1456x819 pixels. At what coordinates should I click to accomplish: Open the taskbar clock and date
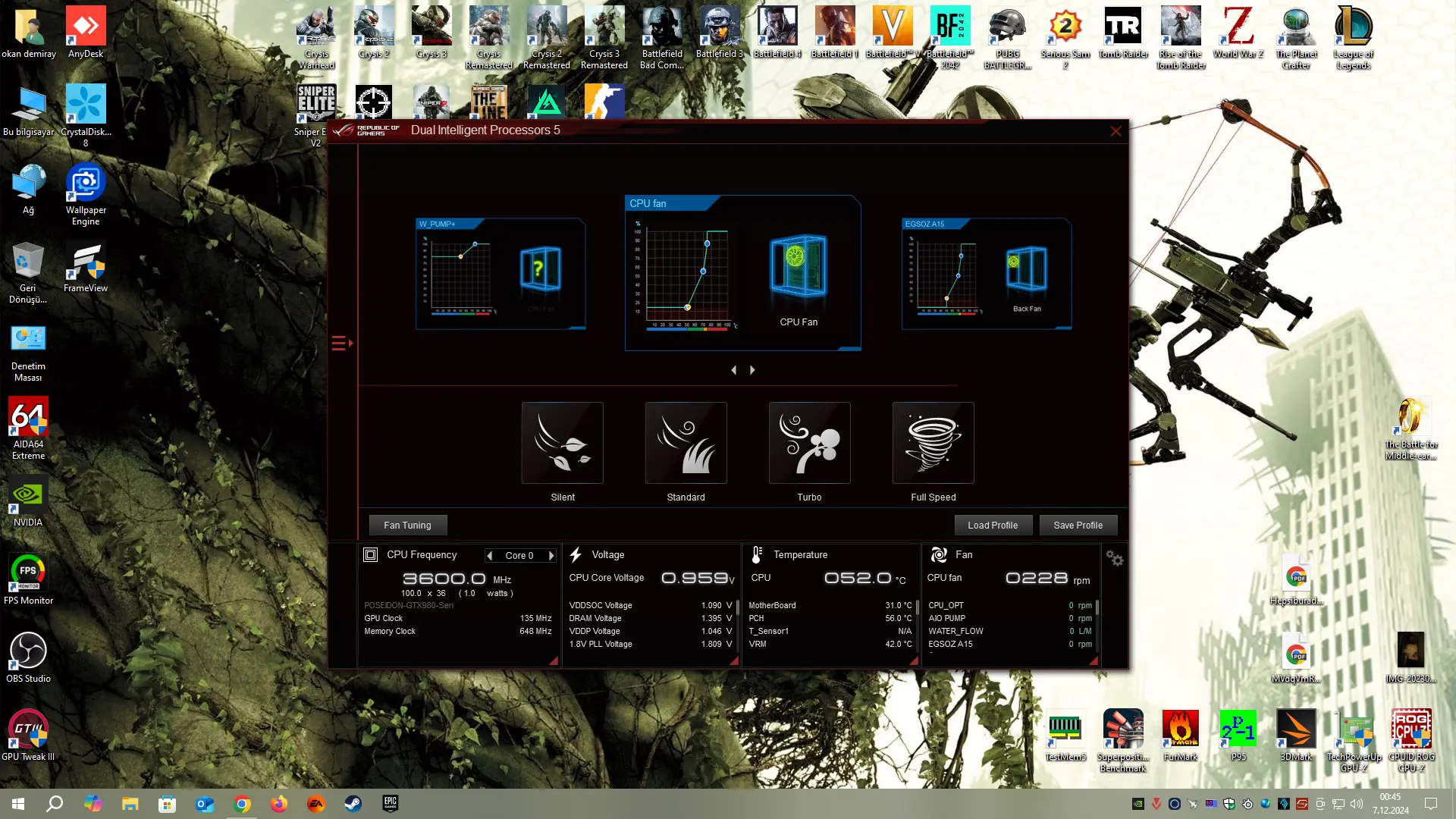(1390, 804)
